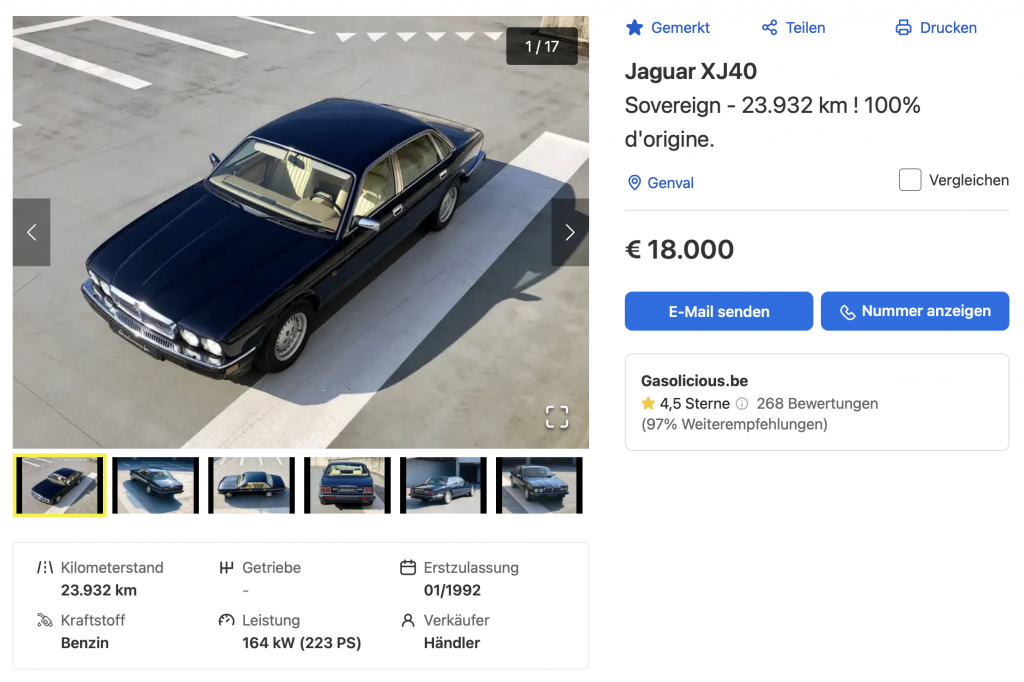
Task: Open the Gasolicious.be dealer link
Action: click(x=694, y=381)
